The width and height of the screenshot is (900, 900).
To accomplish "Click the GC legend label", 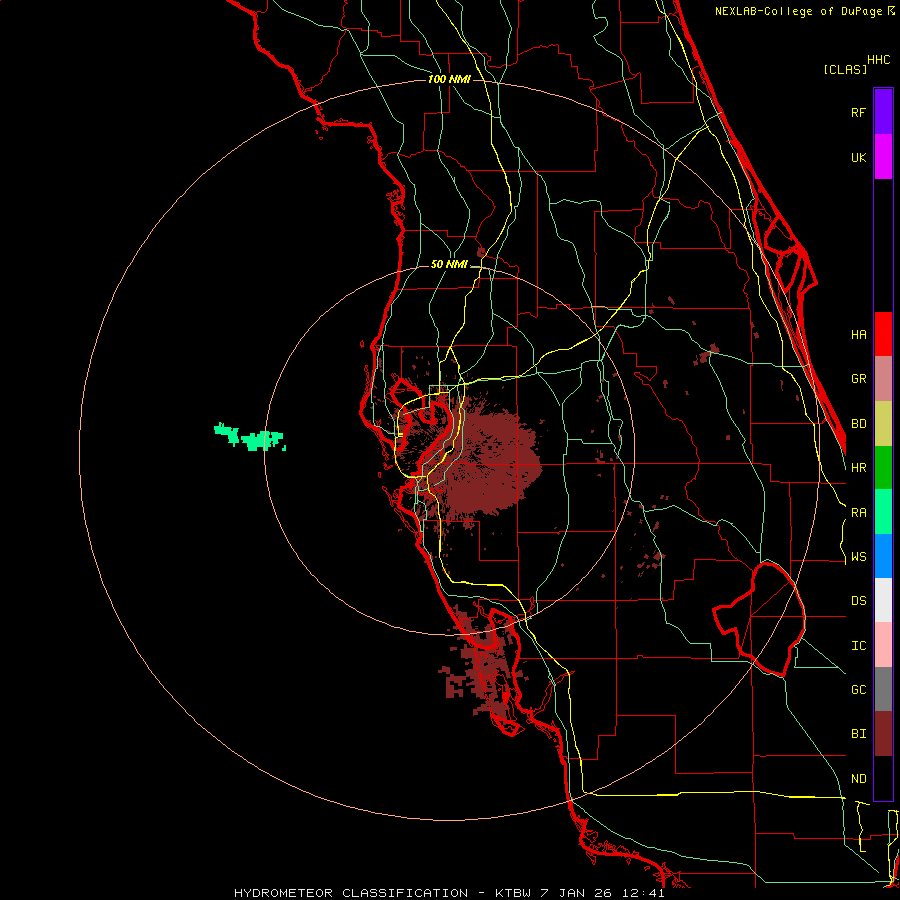I will coord(858,690).
